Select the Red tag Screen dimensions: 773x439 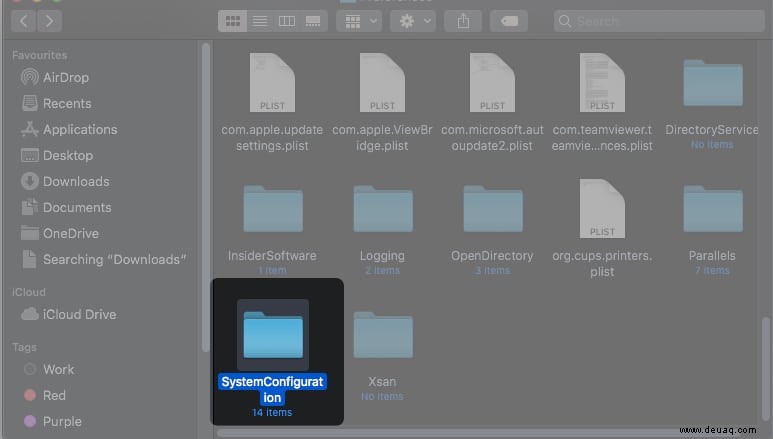[x=44, y=396]
